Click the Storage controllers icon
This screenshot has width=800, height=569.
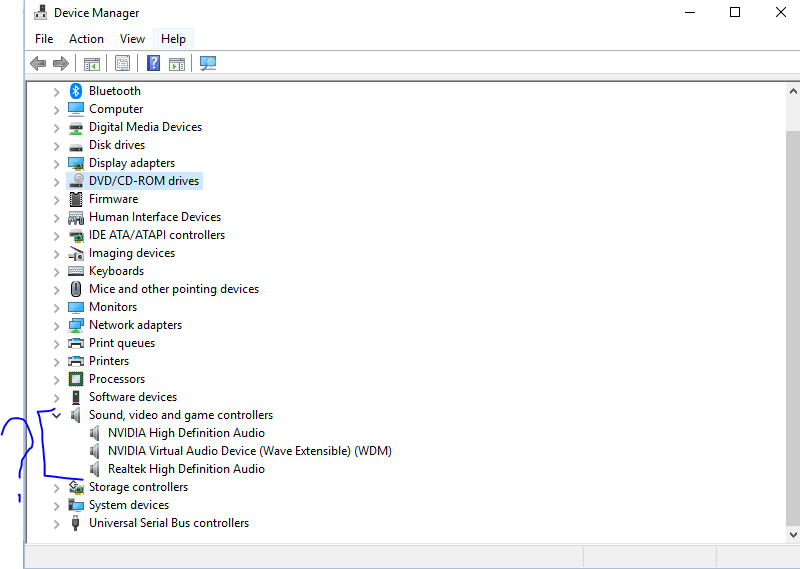[76, 487]
